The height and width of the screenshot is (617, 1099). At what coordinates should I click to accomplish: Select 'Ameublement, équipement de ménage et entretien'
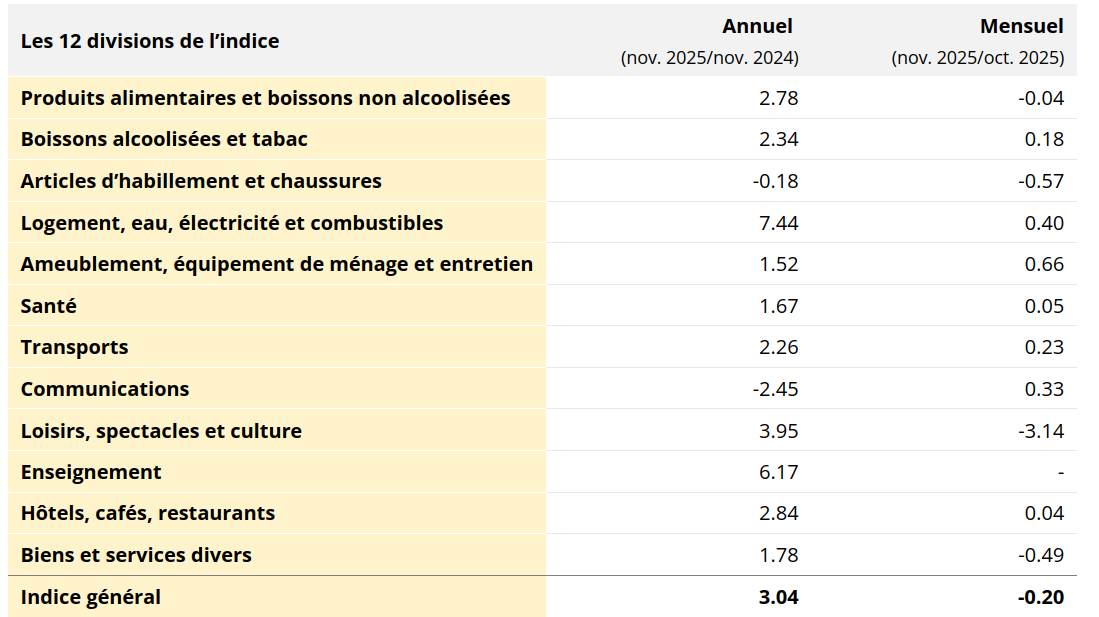pyautogui.click(x=277, y=264)
